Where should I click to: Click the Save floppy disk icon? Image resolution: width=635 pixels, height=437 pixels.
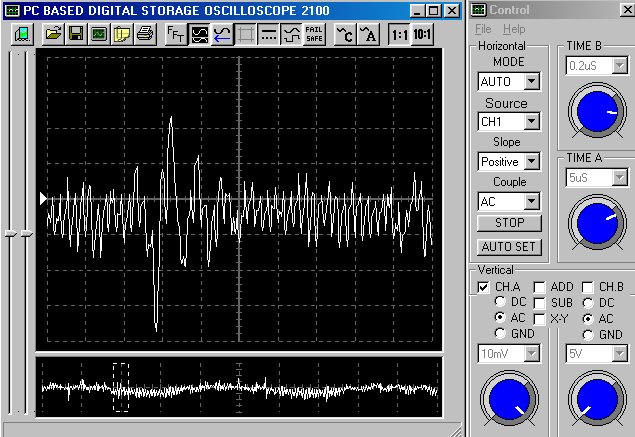tap(76, 34)
